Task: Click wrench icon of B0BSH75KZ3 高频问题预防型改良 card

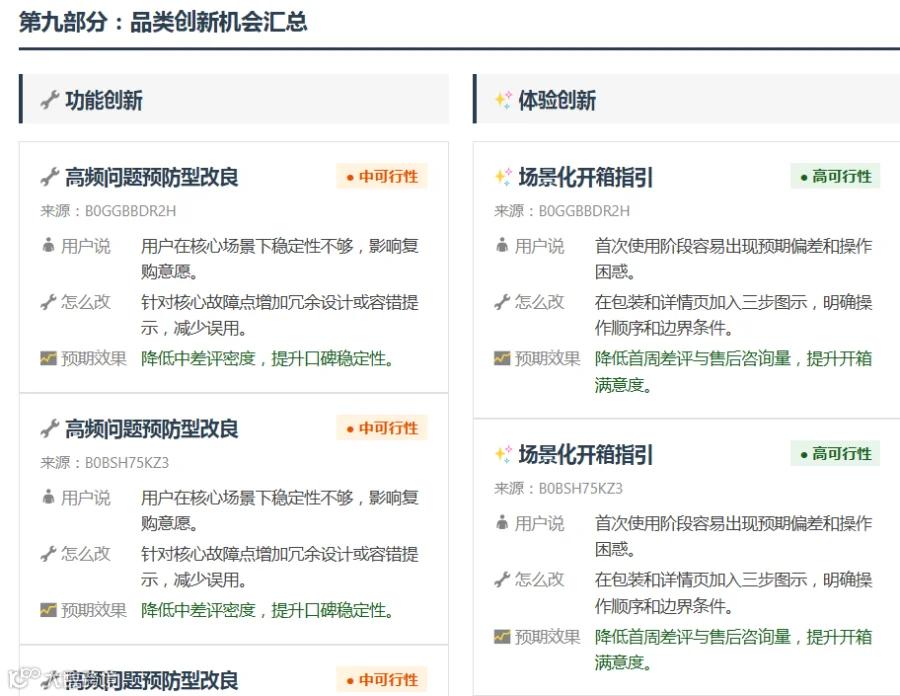Action: pos(49,429)
